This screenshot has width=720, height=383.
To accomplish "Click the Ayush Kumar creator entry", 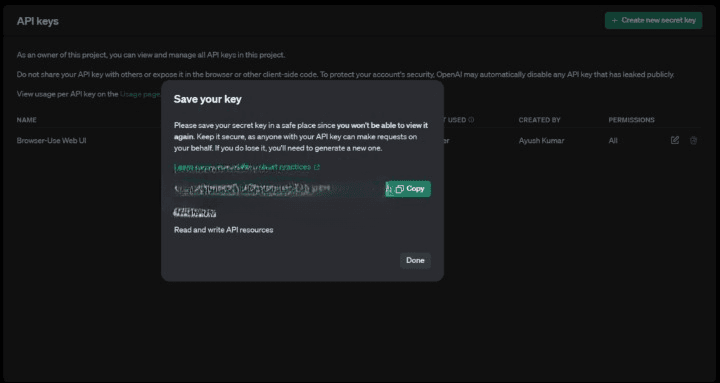I will pos(541,141).
